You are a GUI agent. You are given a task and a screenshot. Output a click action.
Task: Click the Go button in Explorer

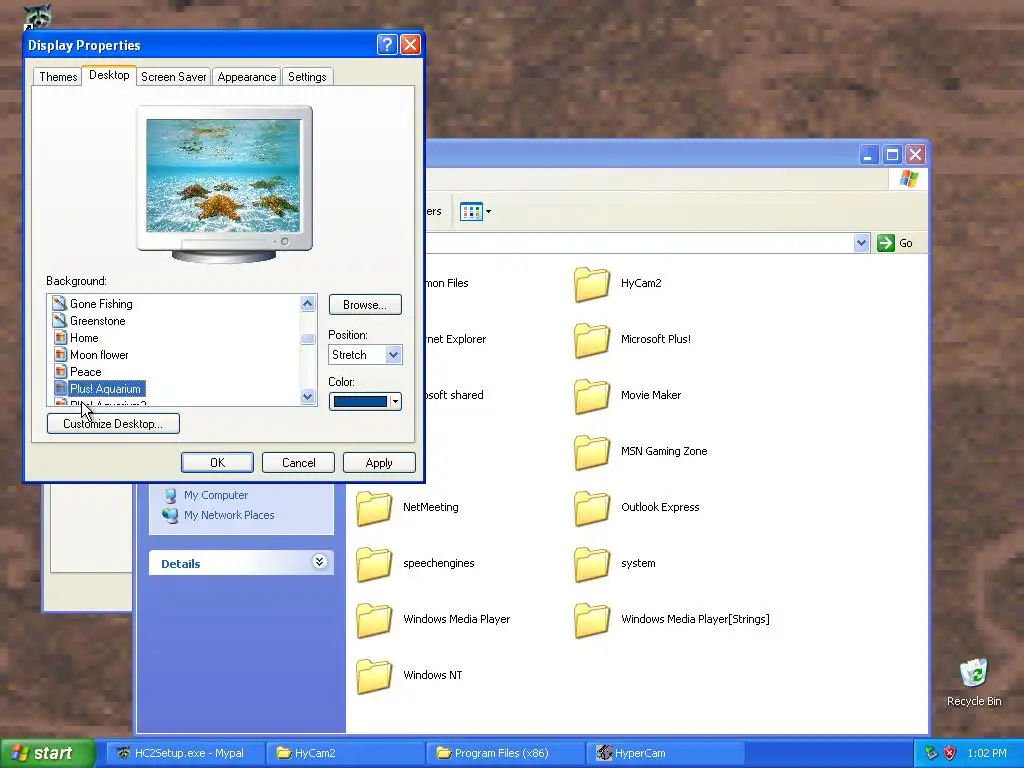[x=895, y=243]
